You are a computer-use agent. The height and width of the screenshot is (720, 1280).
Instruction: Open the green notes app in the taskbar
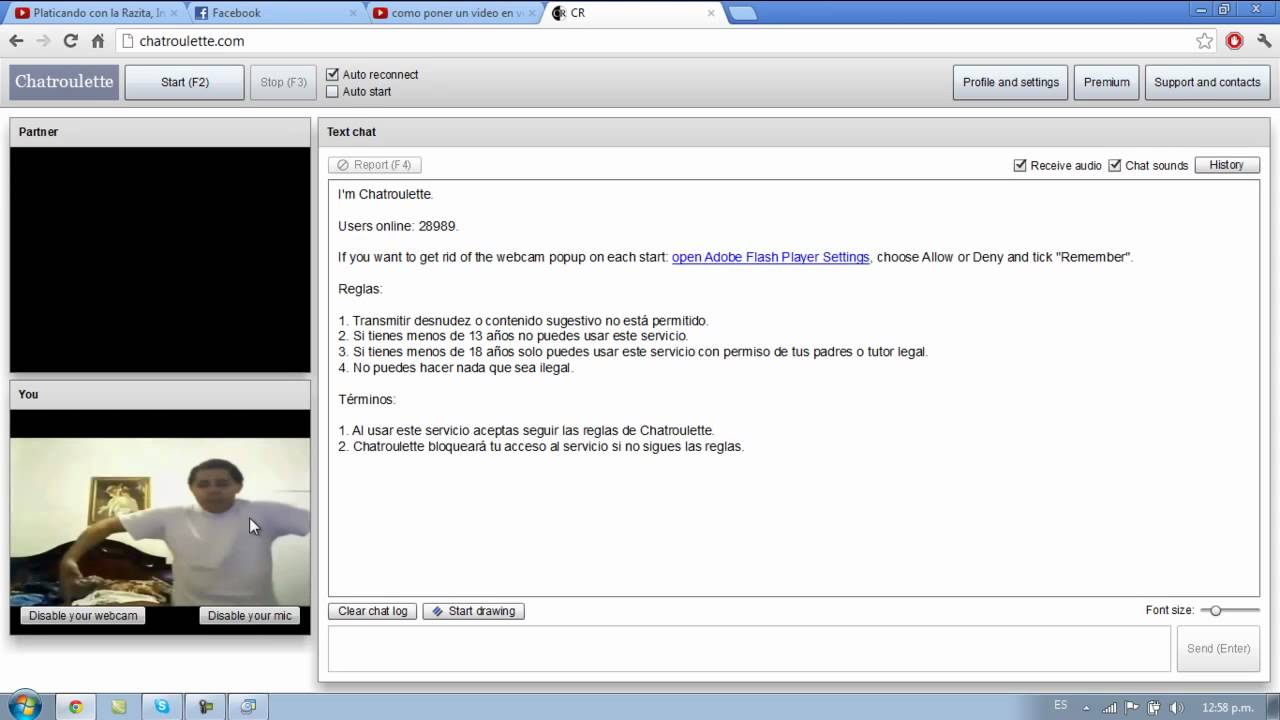119,706
